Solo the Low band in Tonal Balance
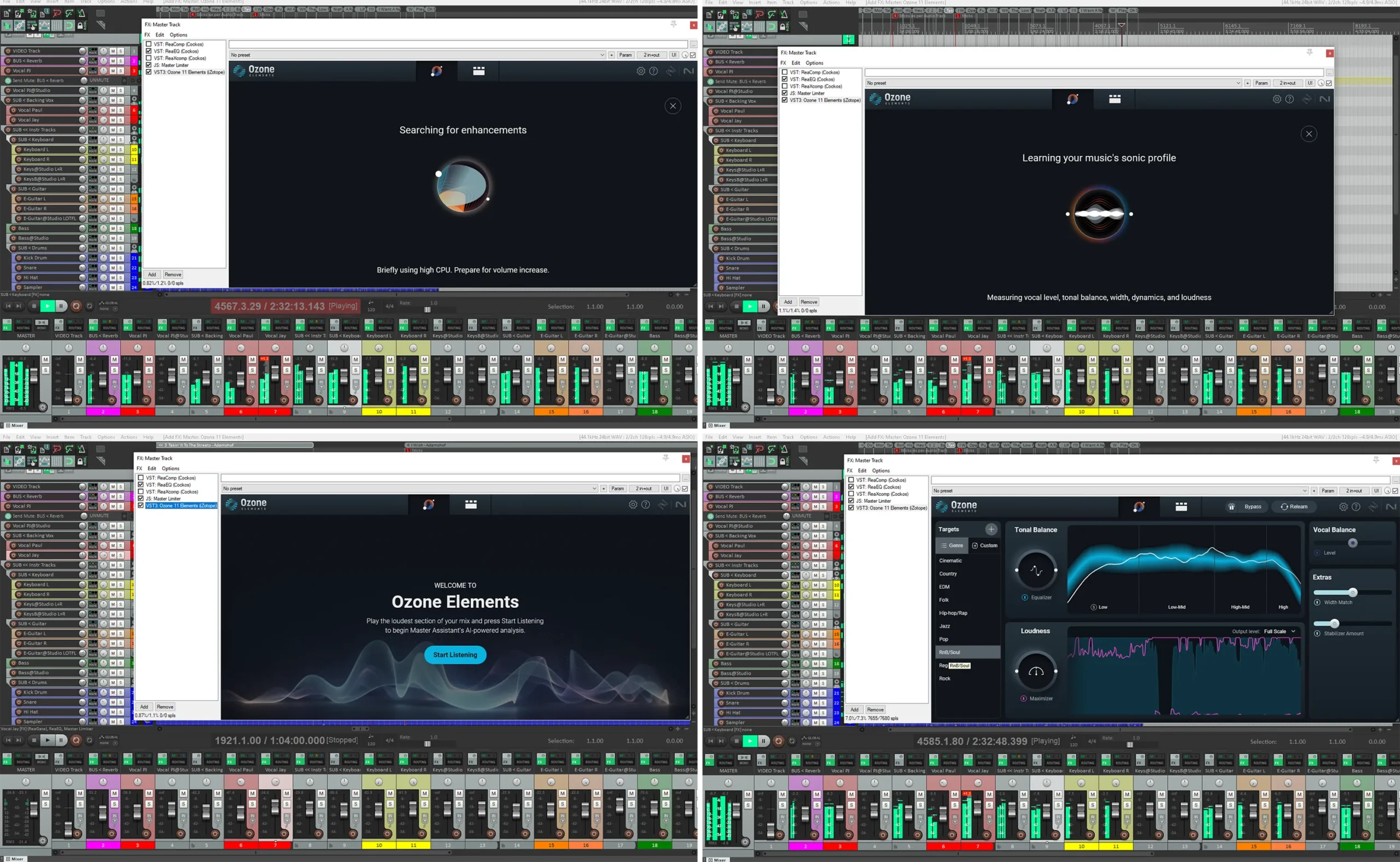Image resolution: width=1400 pixels, height=862 pixels. tap(1093, 607)
